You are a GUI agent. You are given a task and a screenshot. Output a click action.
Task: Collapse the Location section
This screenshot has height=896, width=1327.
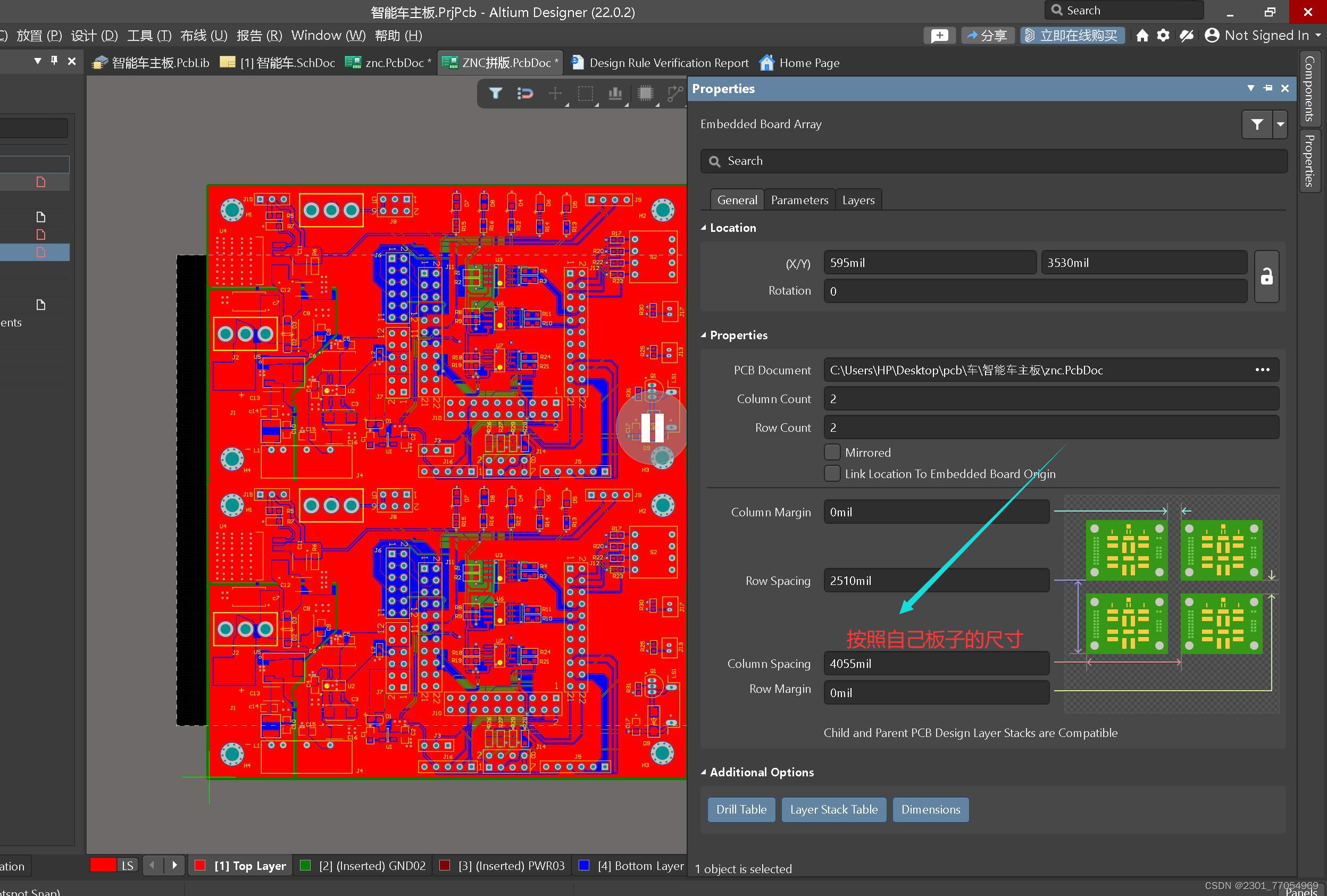tap(704, 228)
